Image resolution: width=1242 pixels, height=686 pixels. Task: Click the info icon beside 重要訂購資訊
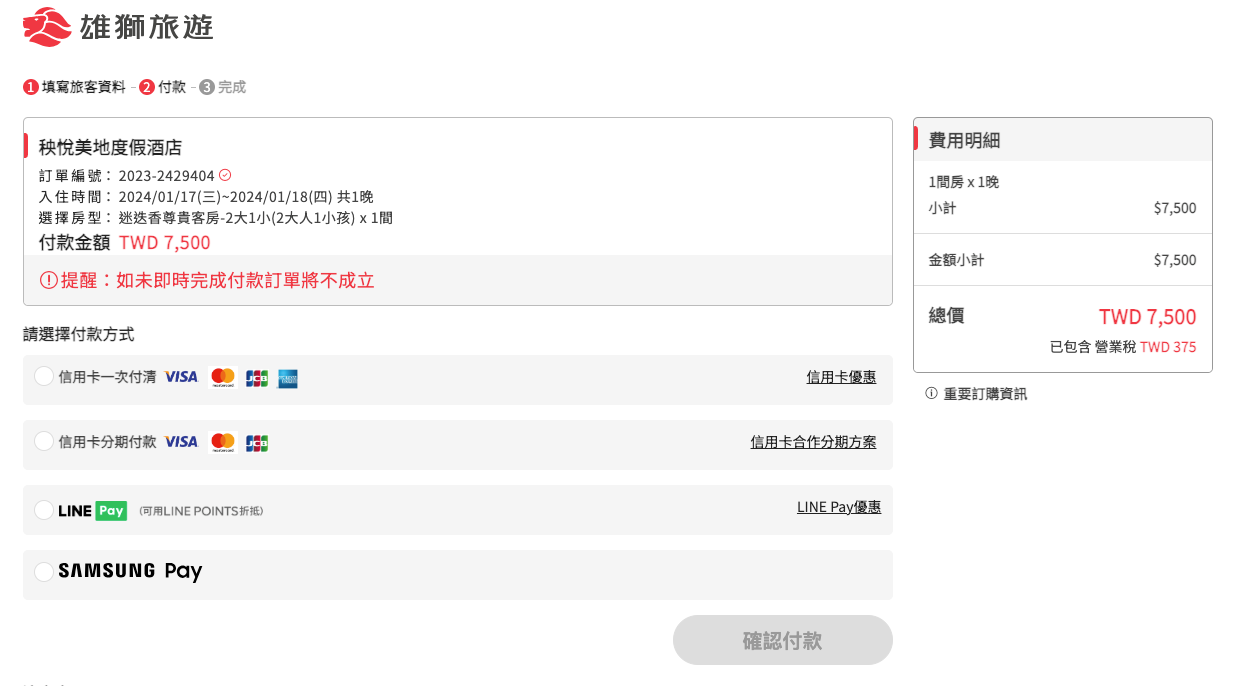[x=931, y=394]
